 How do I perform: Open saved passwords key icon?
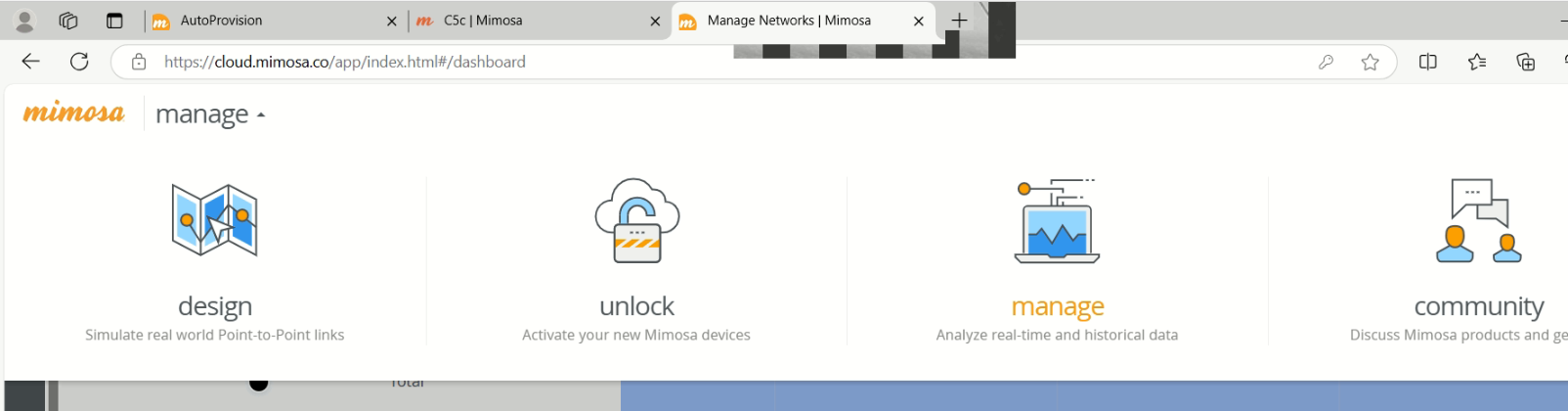point(1327,62)
